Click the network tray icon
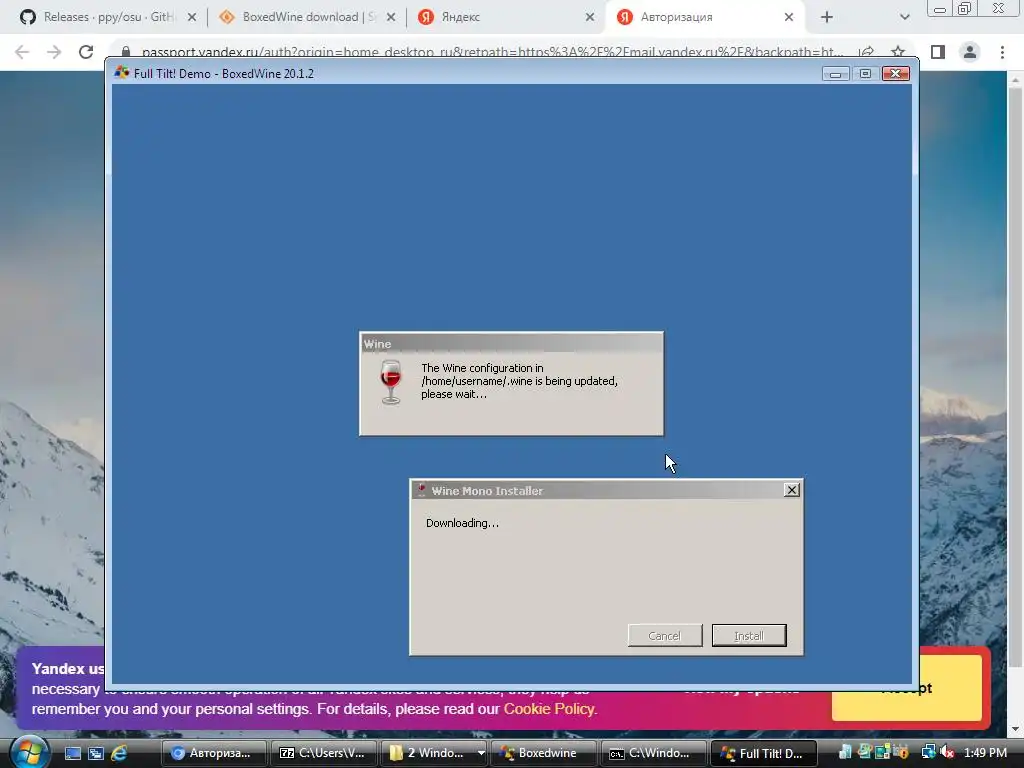 (928, 752)
